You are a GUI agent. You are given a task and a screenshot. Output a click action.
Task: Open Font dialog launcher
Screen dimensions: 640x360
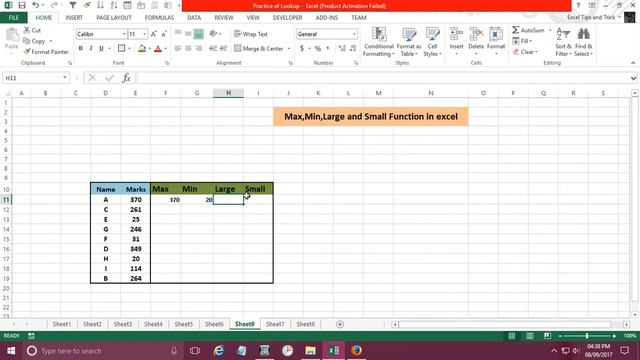[x=167, y=63]
